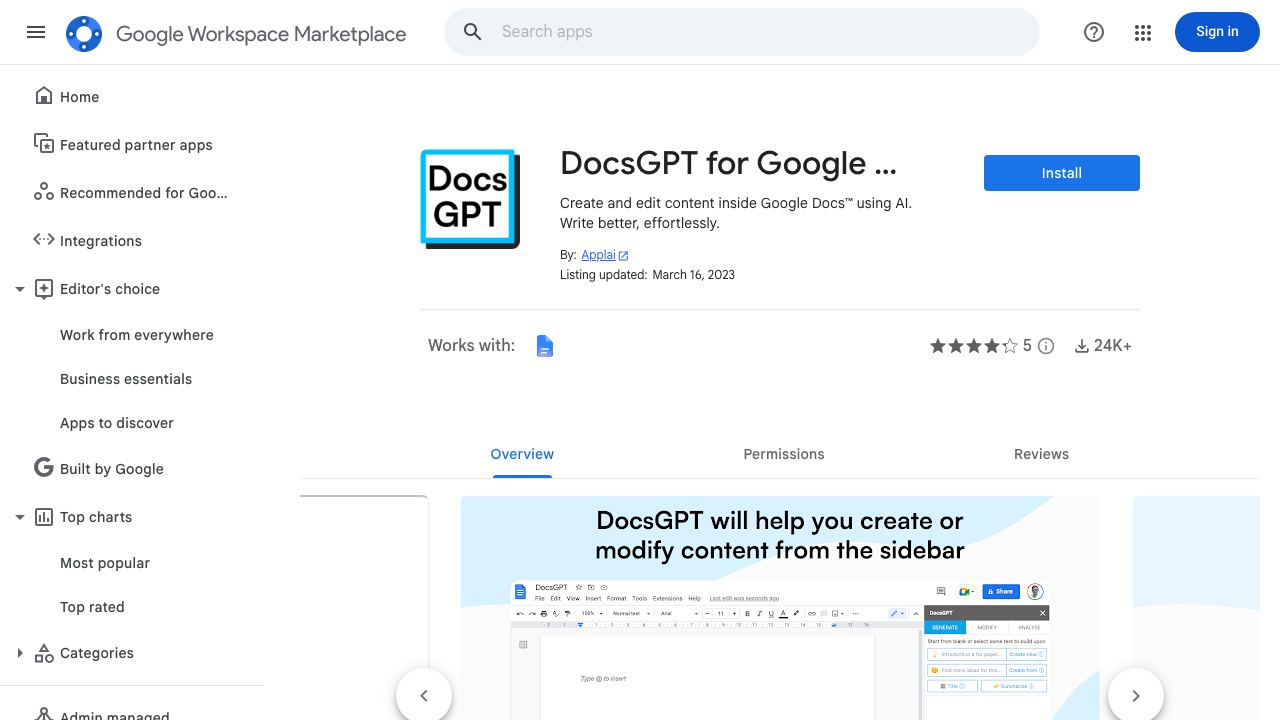Click the app title DocsGPT for Google
This screenshot has height=720, width=1280.
728,163
